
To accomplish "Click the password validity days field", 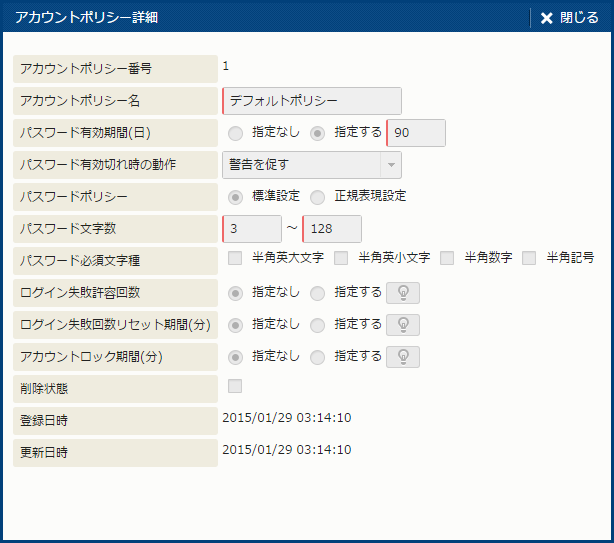I will (416, 133).
